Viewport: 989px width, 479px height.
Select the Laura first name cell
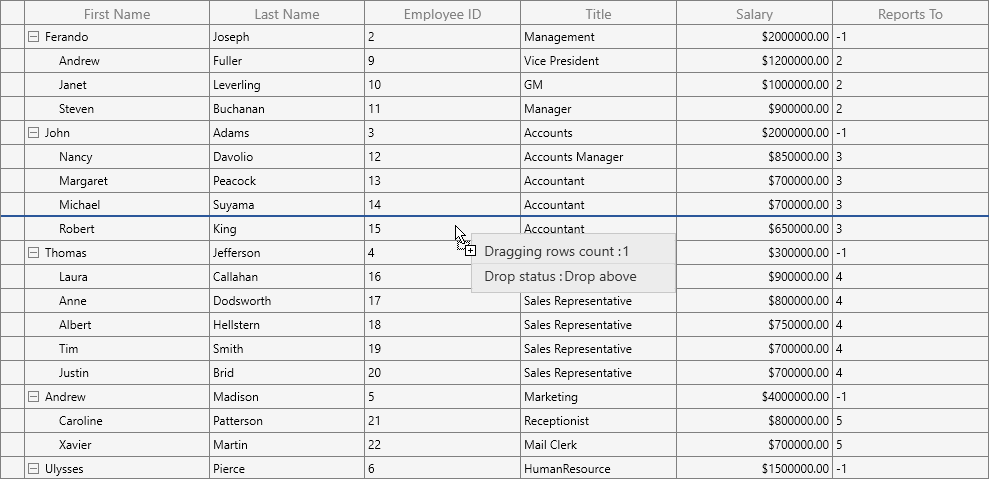(117, 277)
